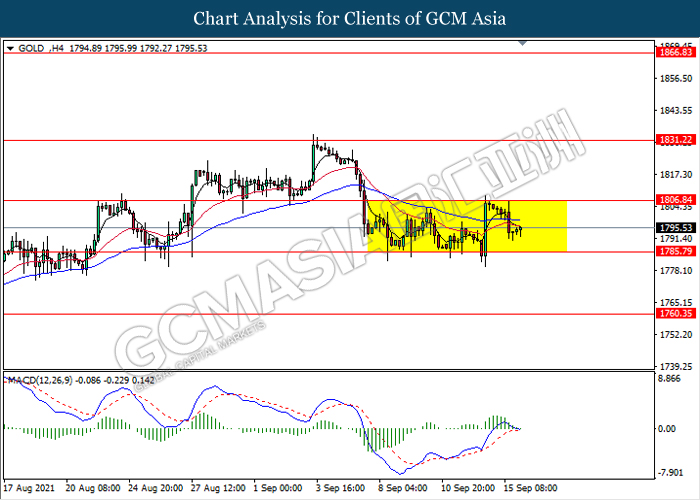Click the 27 Aug 12:00 time label

pos(218,488)
